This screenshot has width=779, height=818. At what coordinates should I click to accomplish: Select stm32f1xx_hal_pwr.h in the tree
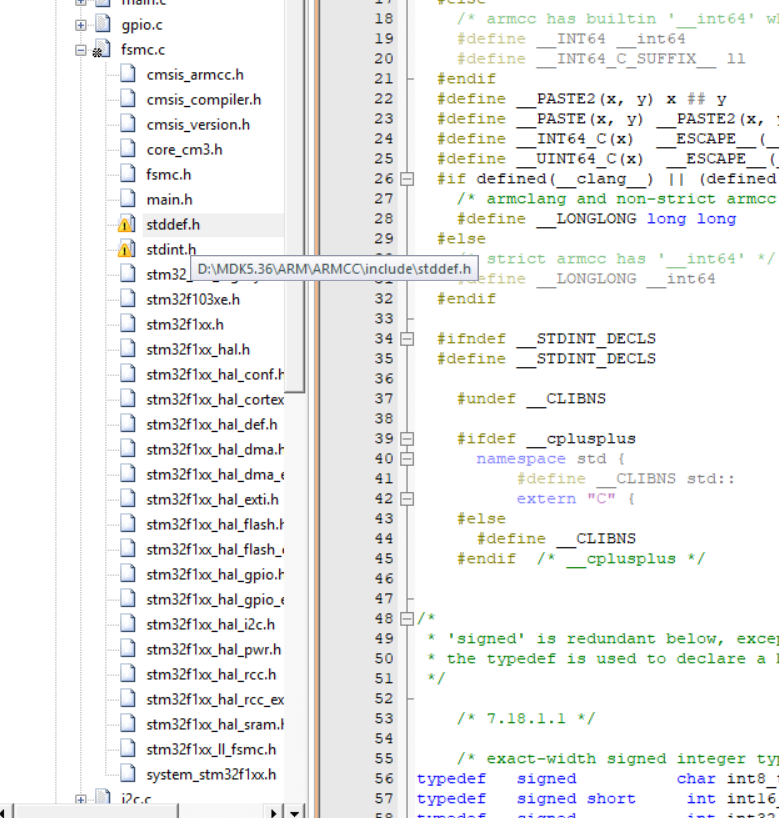(213, 649)
